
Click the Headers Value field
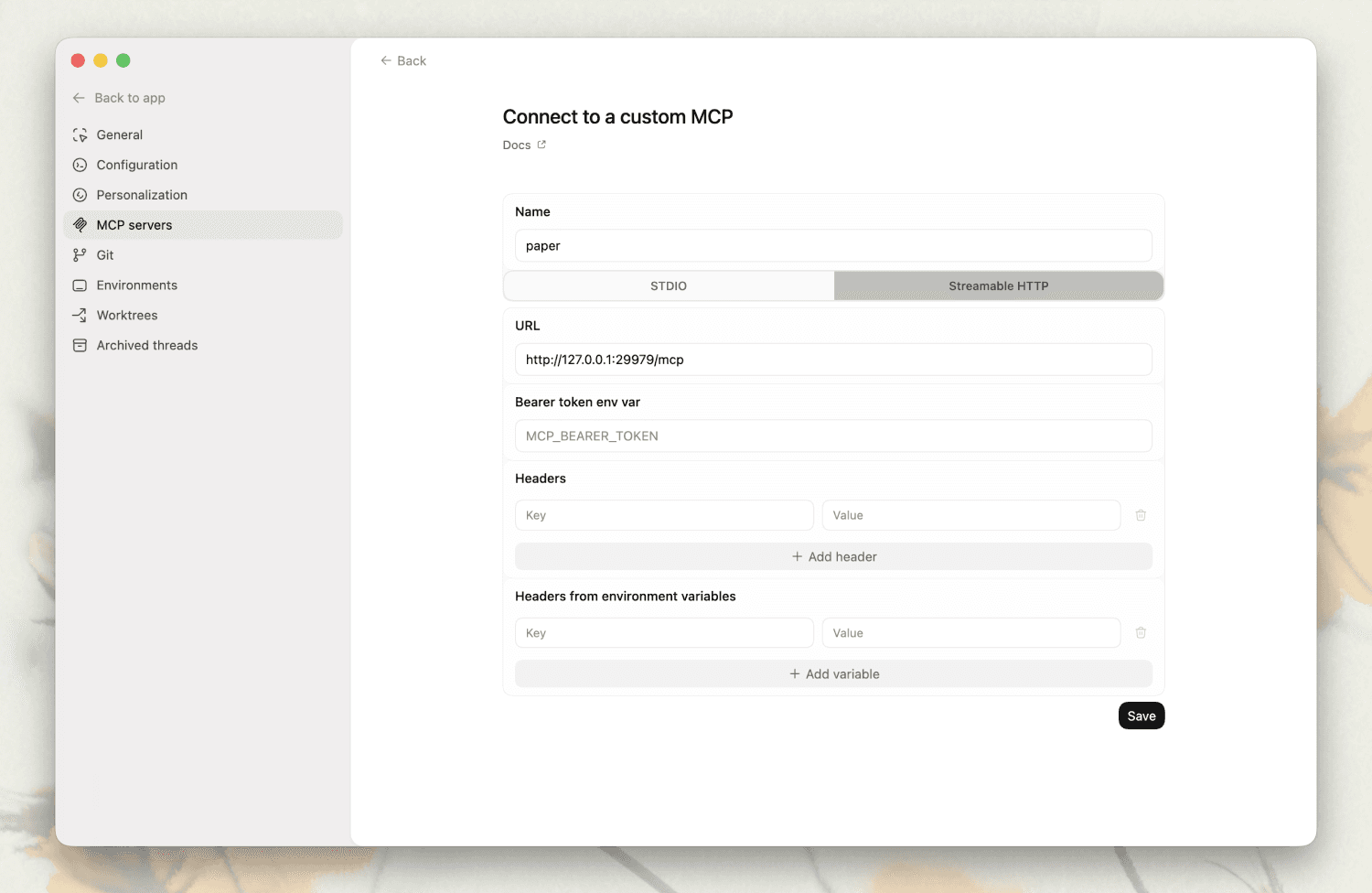[x=971, y=515]
